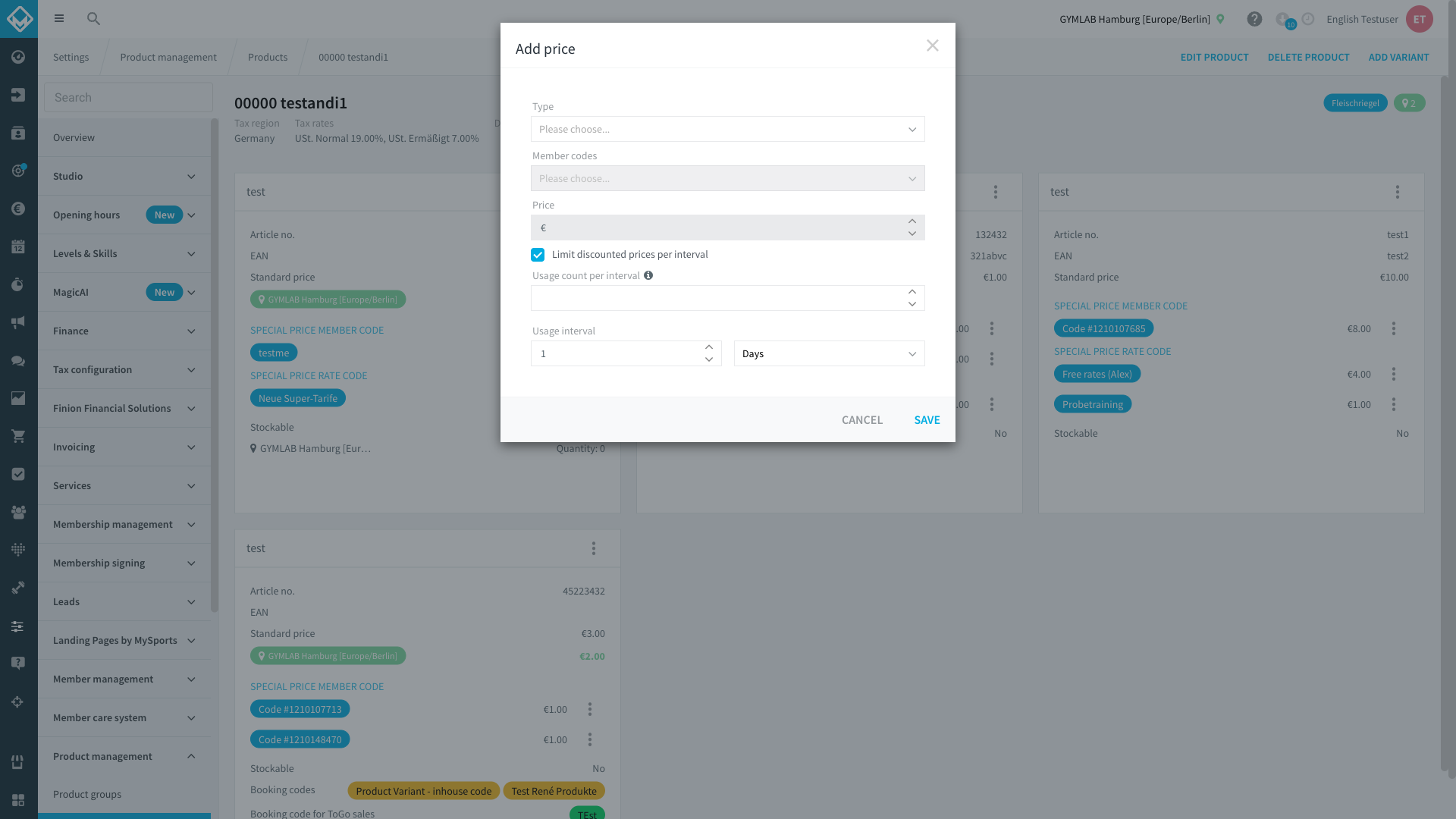Open the hamburger menu icon
The height and width of the screenshot is (819, 1456).
coord(59,18)
